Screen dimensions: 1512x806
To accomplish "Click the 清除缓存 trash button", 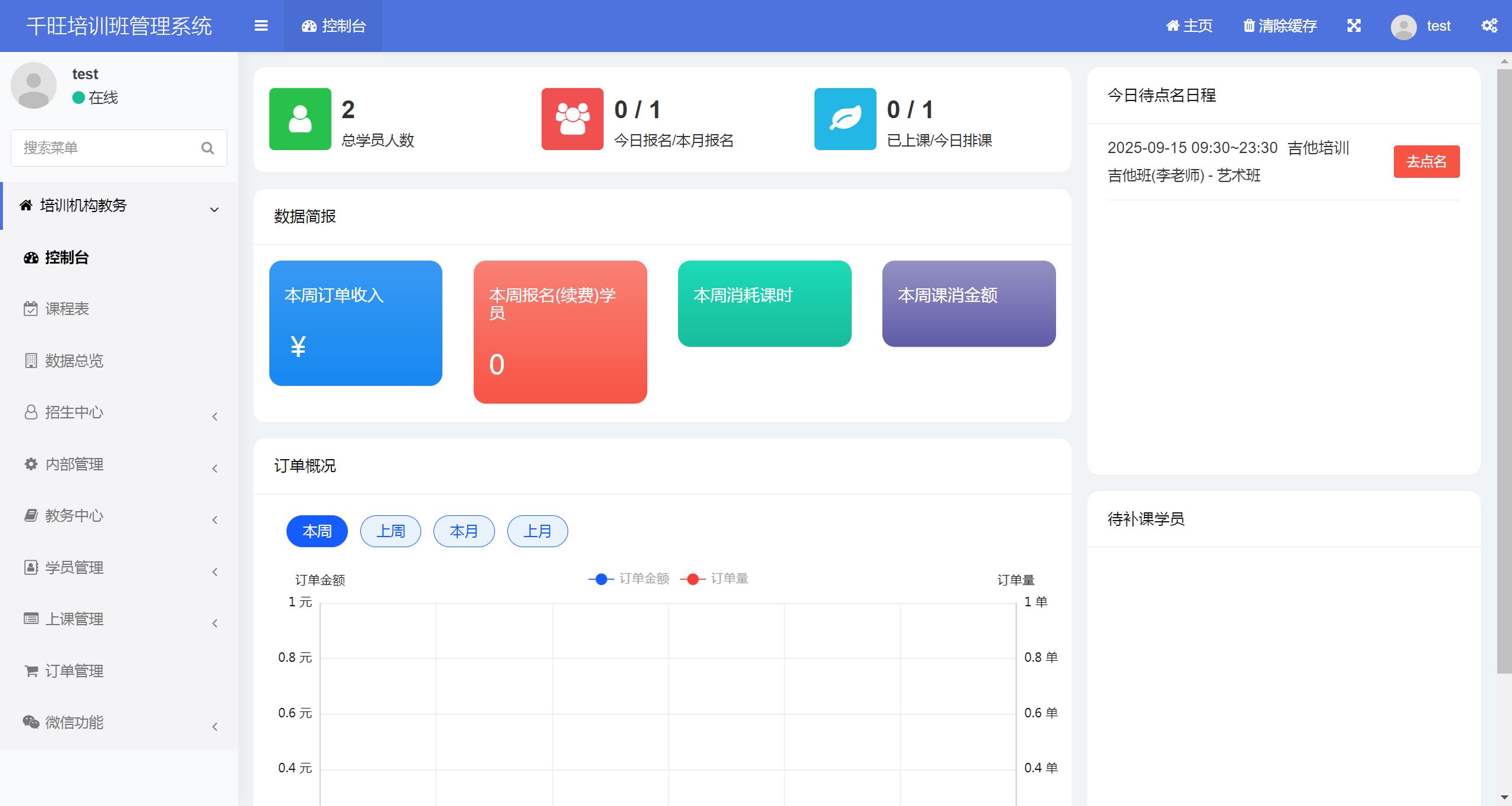I will click(1280, 26).
